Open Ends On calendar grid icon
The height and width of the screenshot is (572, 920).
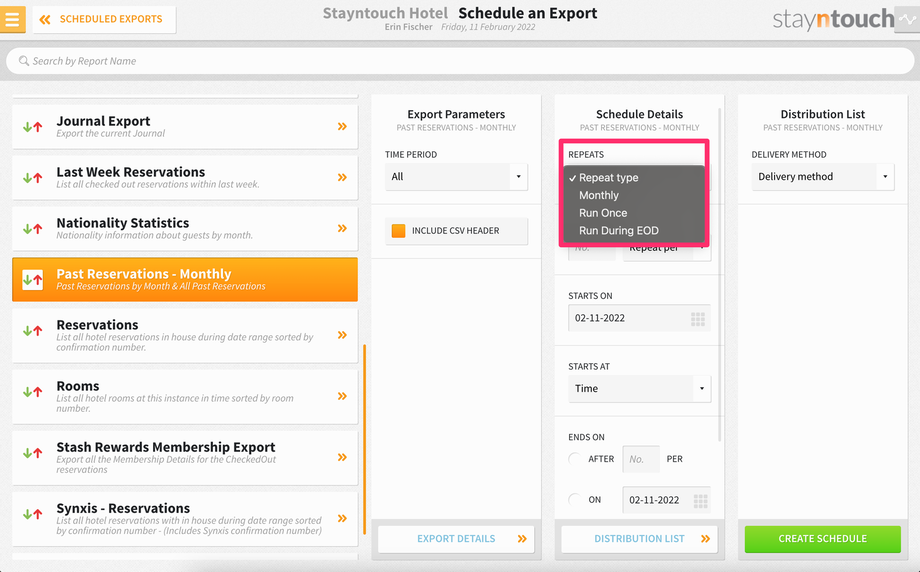[701, 500]
